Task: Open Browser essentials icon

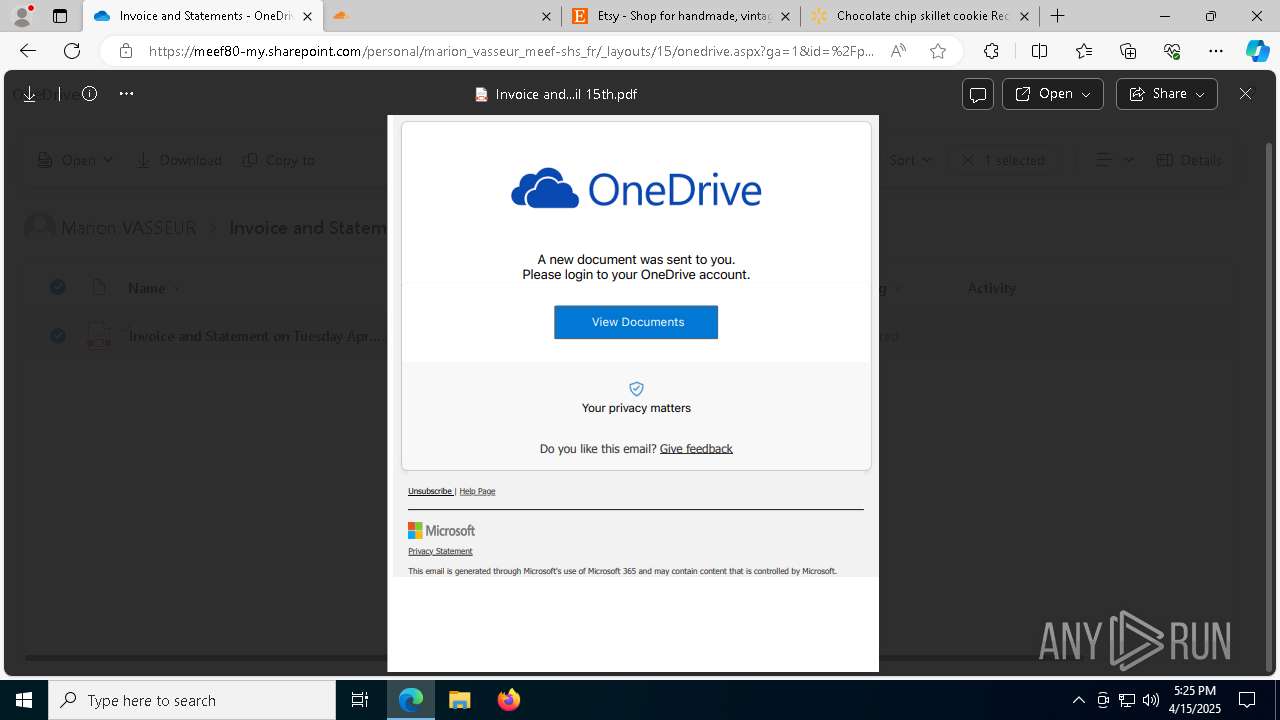Action: tap(1172, 51)
